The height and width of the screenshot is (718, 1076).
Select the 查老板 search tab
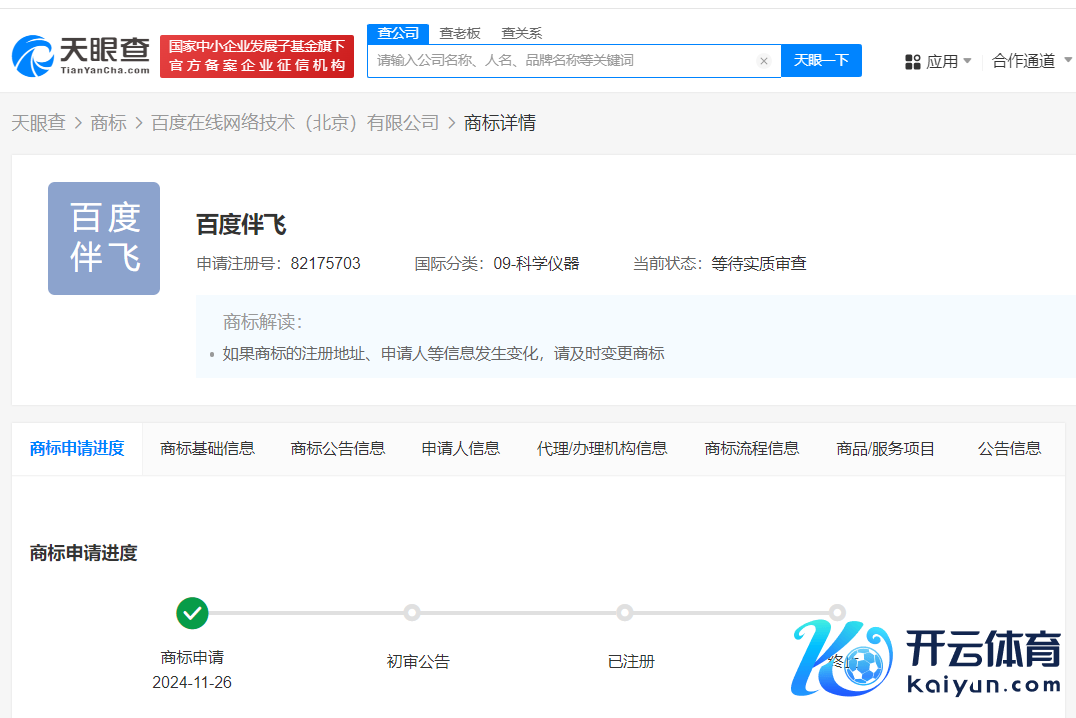pyautogui.click(x=460, y=33)
